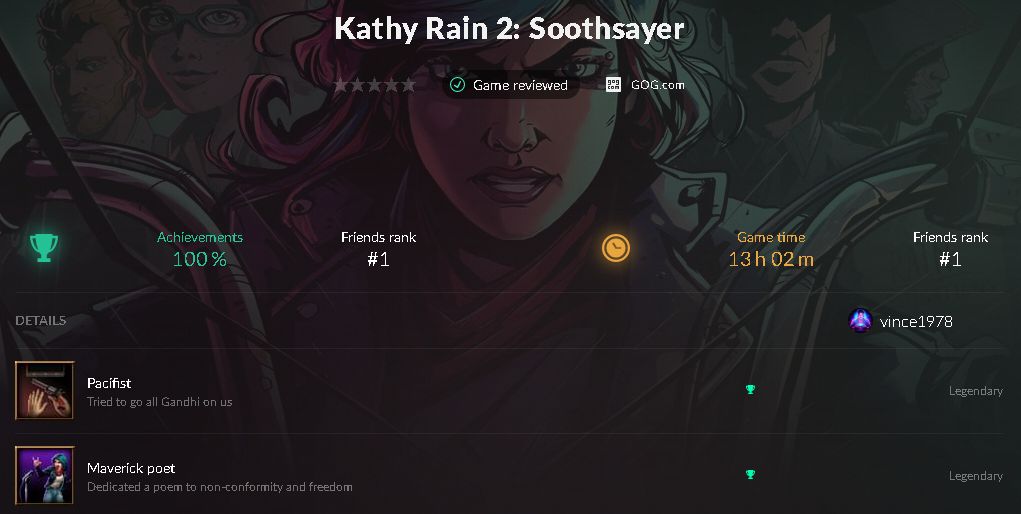
Task: Click the Pacifist unlocked trophy icon
Action: click(x=750, y=390)
